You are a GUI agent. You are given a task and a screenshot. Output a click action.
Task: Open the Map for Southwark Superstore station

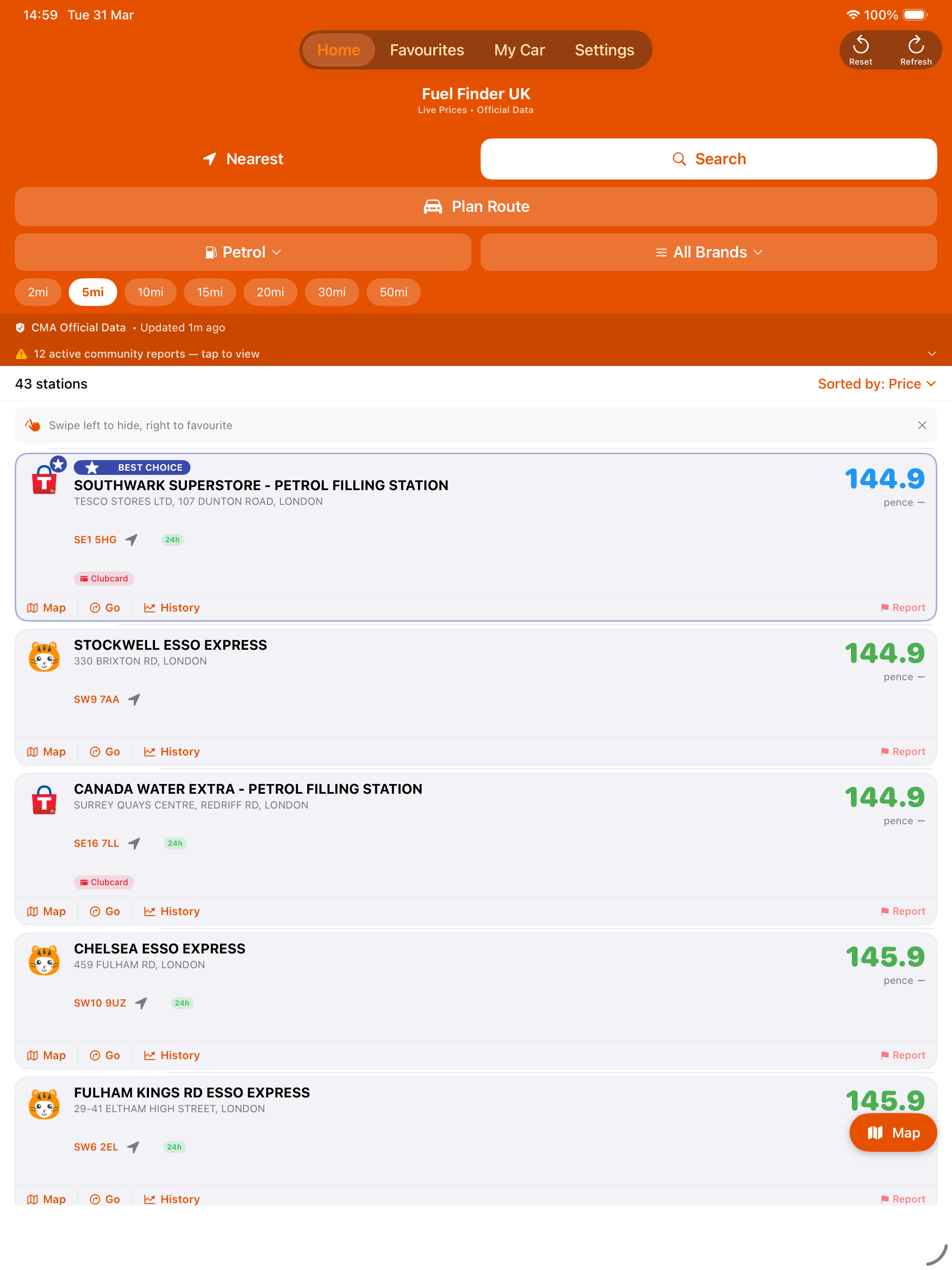46,607
